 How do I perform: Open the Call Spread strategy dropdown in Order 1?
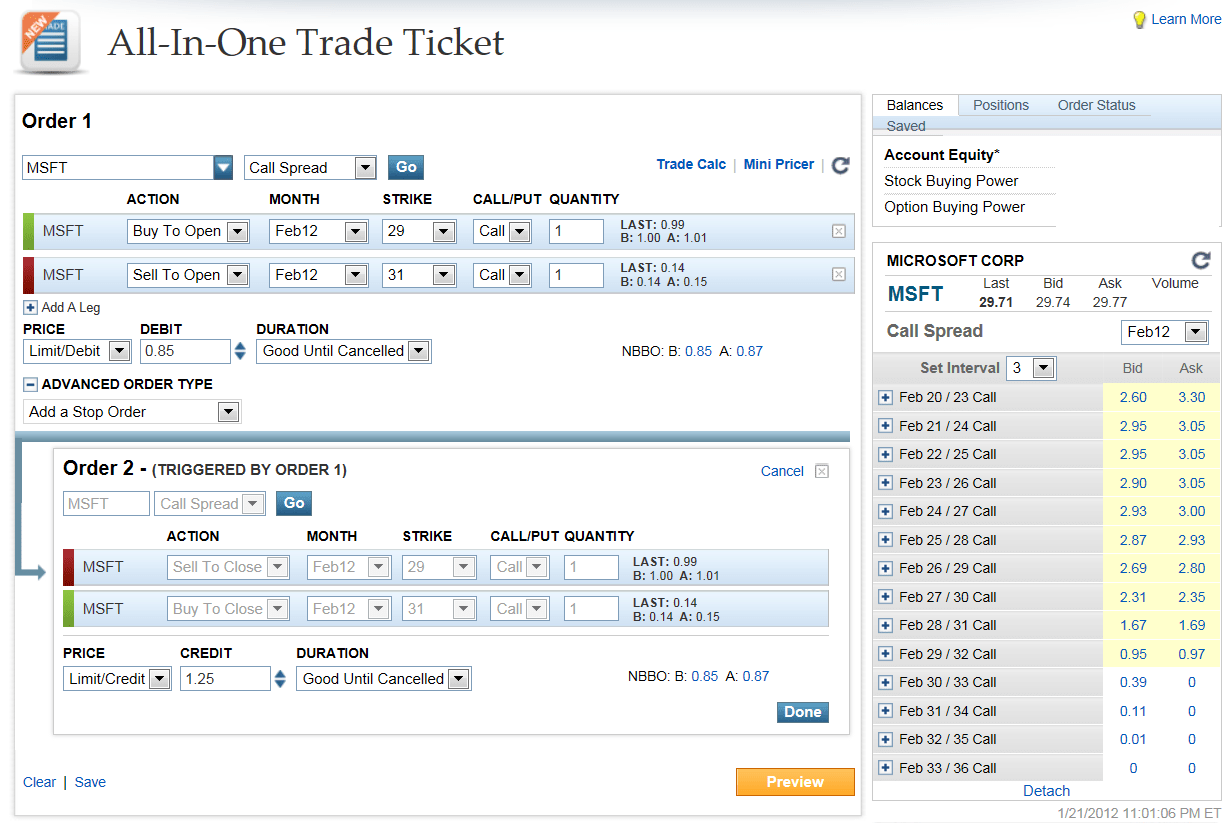pos(365,168)
